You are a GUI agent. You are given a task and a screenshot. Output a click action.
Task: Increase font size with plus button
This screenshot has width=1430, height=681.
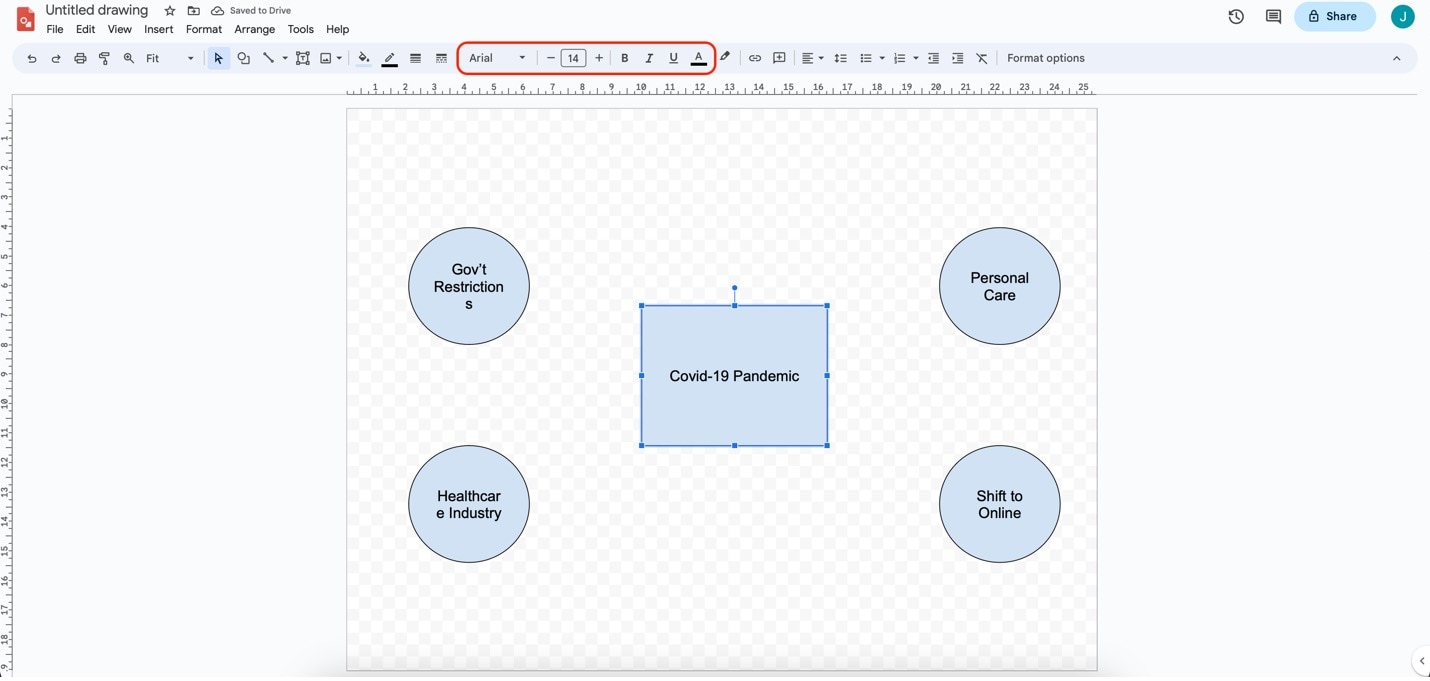pyautogui.click(x=599, y=58)
